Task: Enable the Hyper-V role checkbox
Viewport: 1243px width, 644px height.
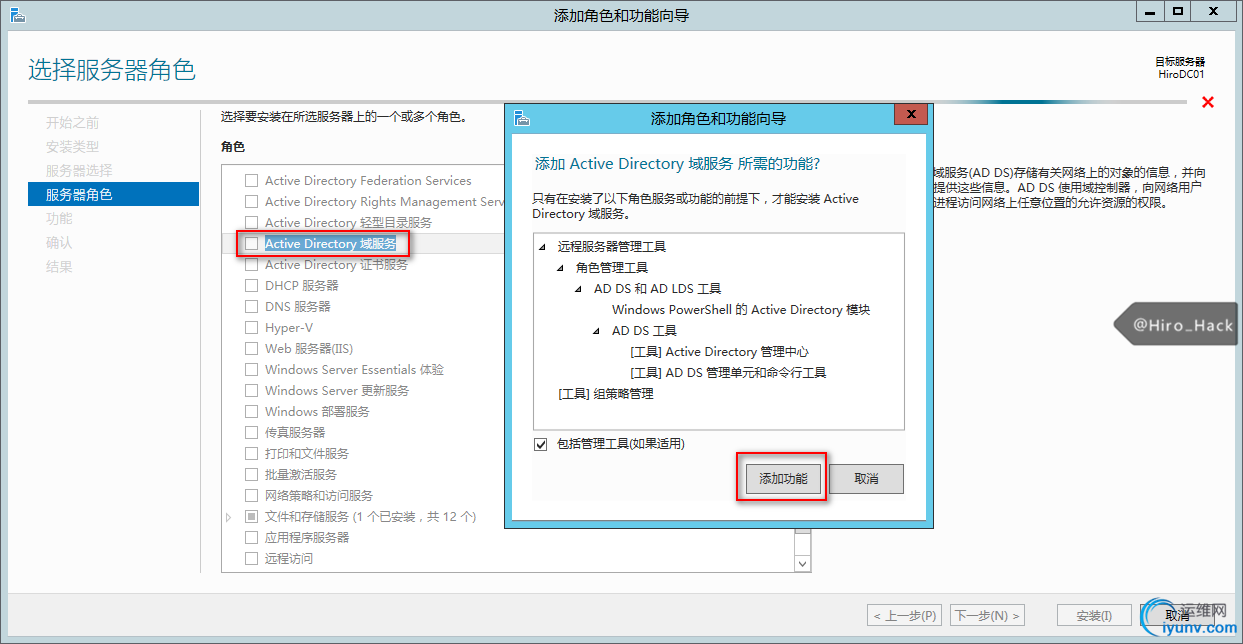Action: (252, 328)
